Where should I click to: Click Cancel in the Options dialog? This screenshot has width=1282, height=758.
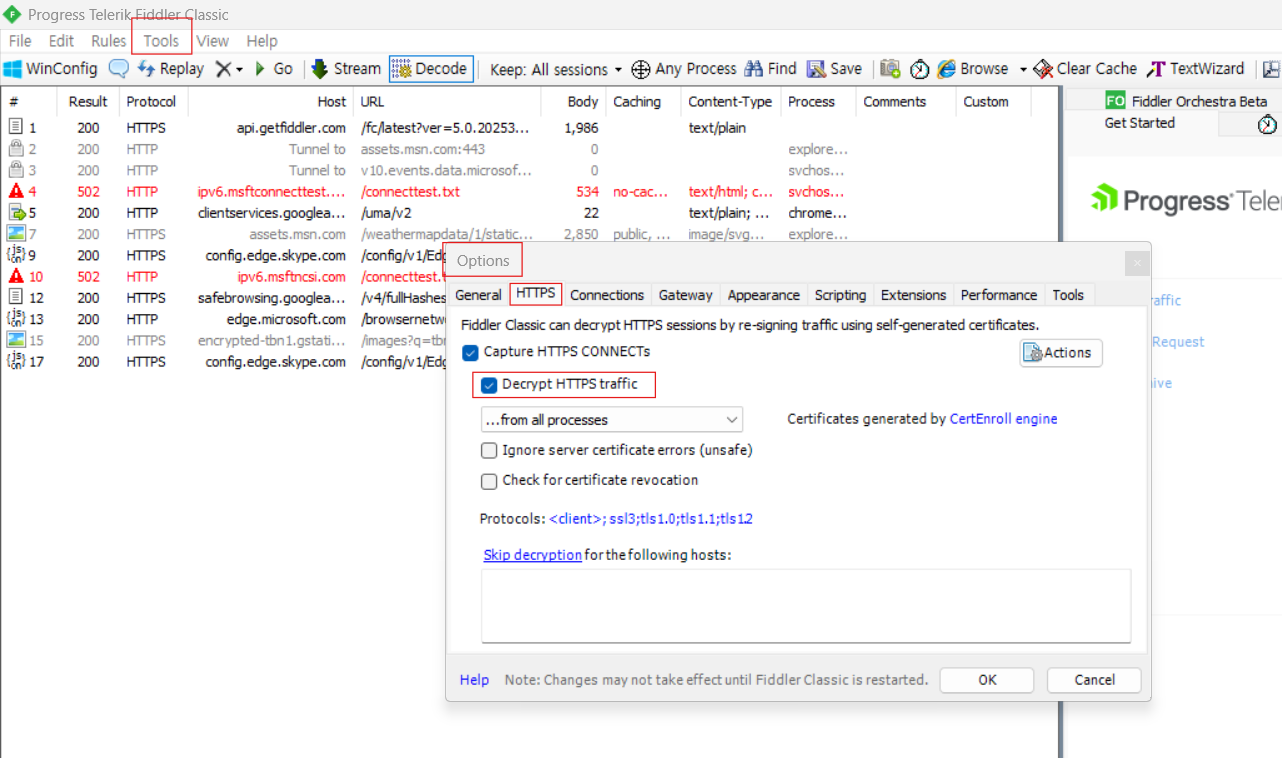click(x=1094, y=680)
